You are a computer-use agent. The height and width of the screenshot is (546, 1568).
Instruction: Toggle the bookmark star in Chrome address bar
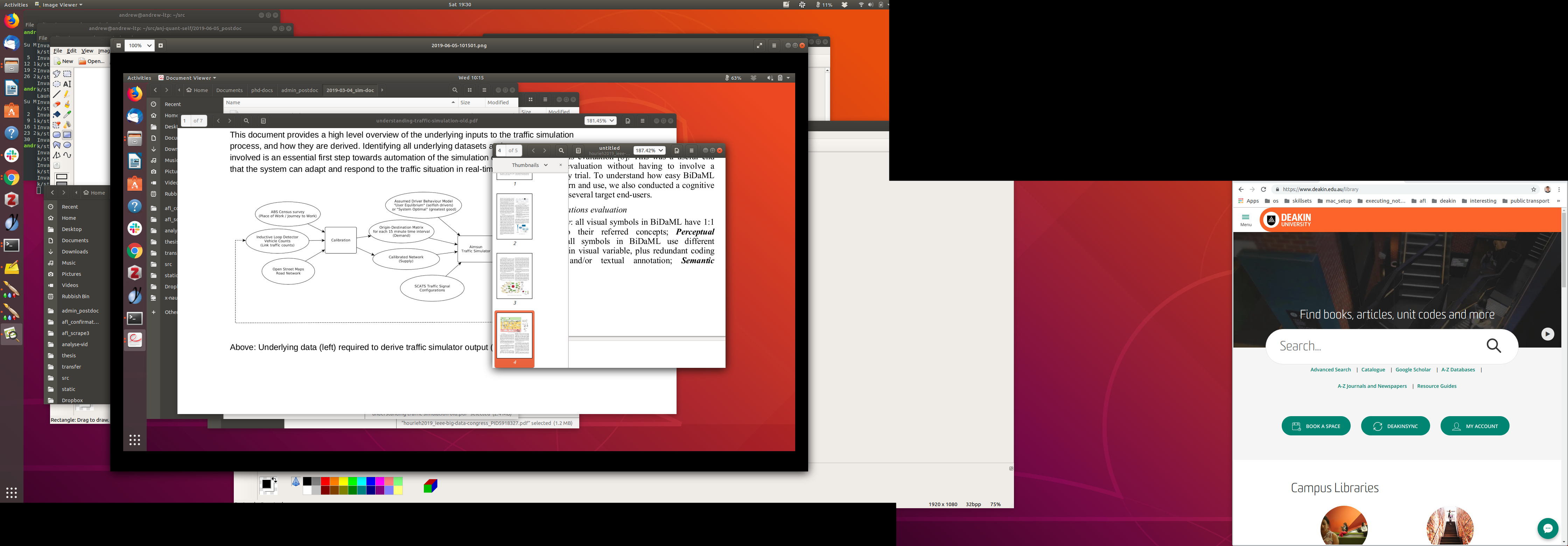[x=1534, y=189]
